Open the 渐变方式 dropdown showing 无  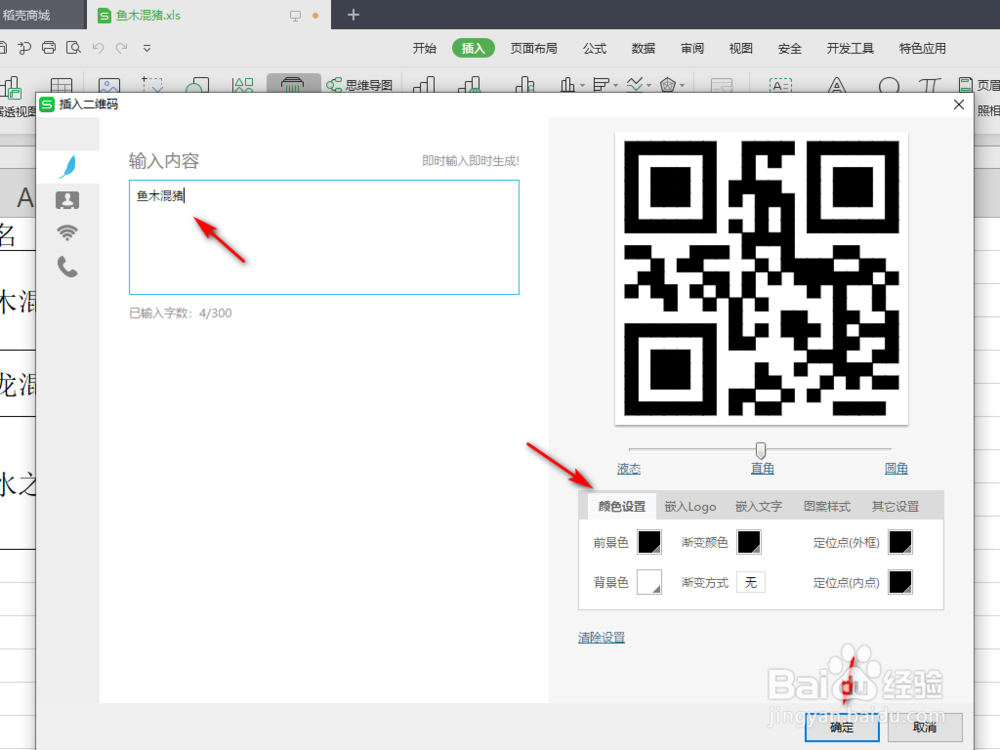click(751, 582)
